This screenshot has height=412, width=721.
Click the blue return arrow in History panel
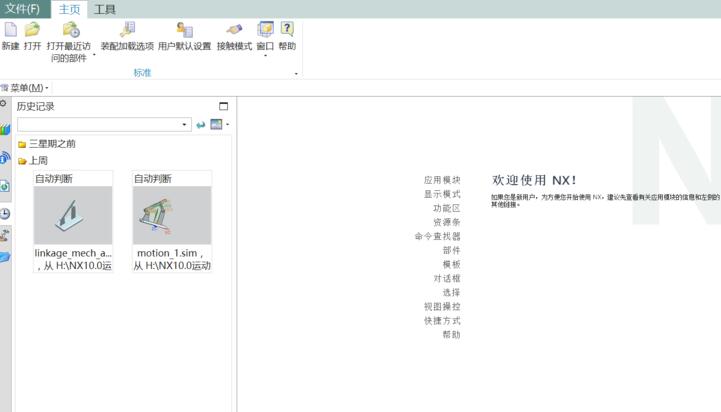(200, 125)
